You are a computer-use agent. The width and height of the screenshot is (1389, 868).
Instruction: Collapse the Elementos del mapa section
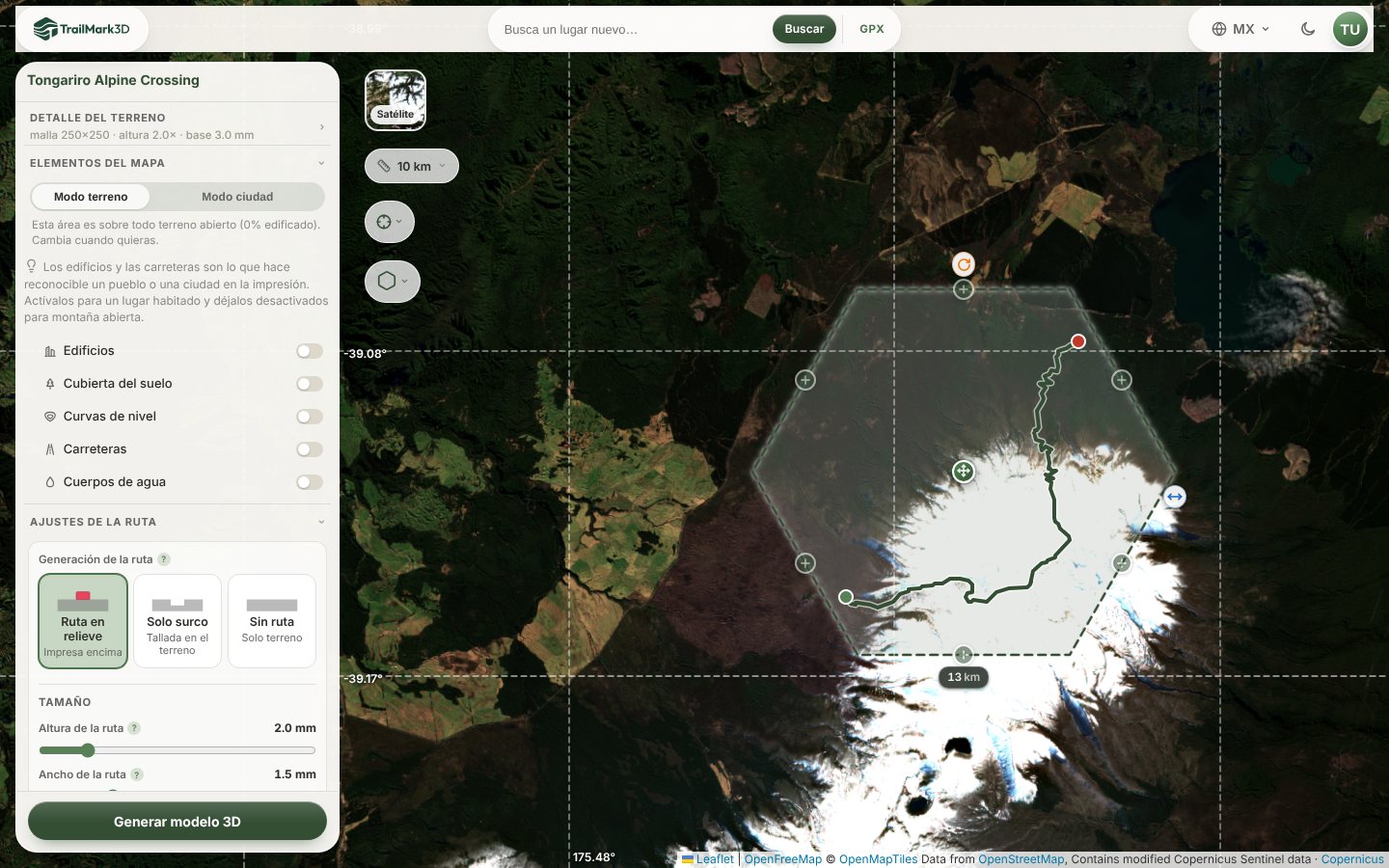pyautogui.click(x=177, y=163)
